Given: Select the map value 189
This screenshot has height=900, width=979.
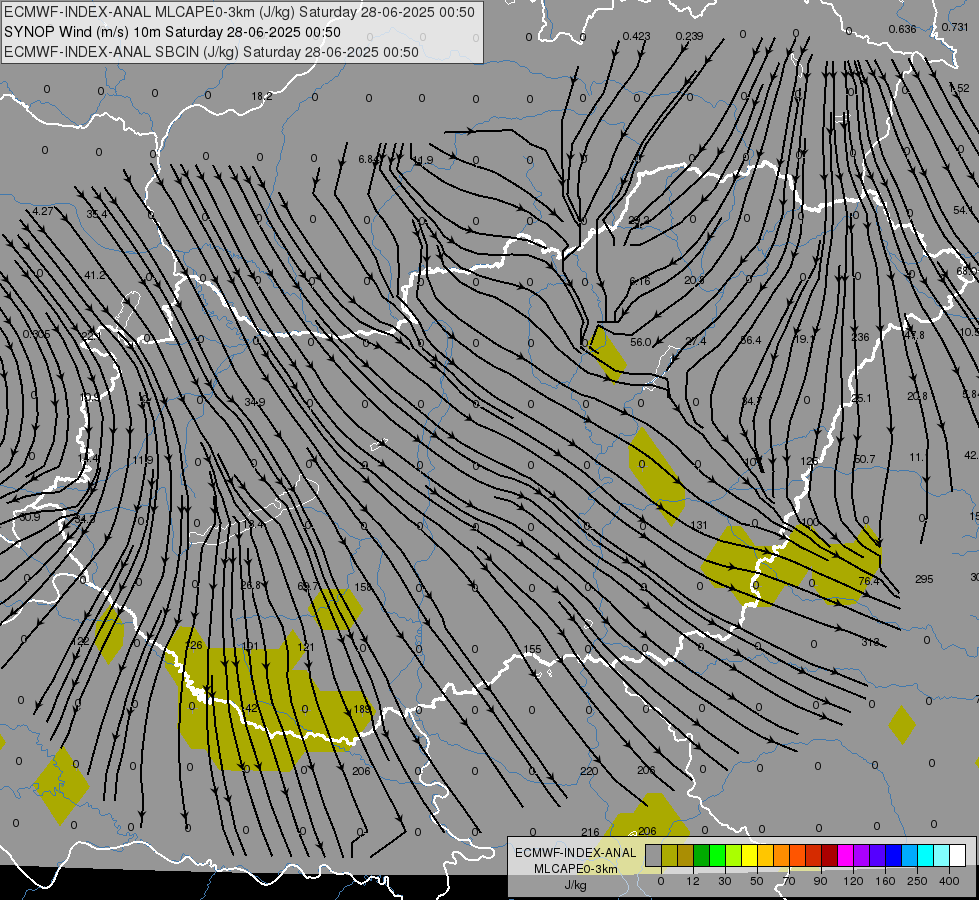Looking at the screenshot, I should 362,709.
